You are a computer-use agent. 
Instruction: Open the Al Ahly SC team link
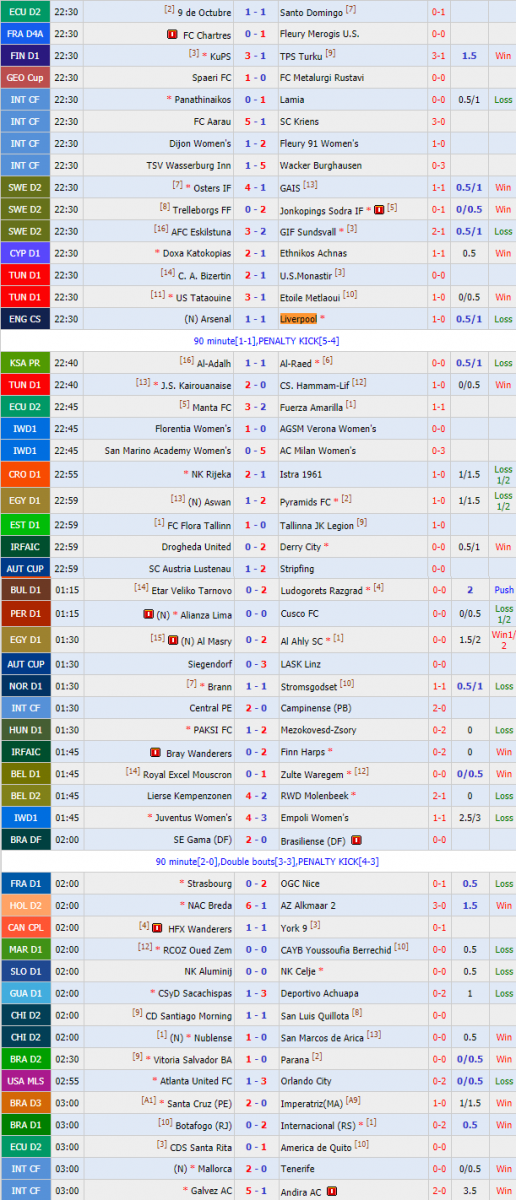(x=303, y=639)
